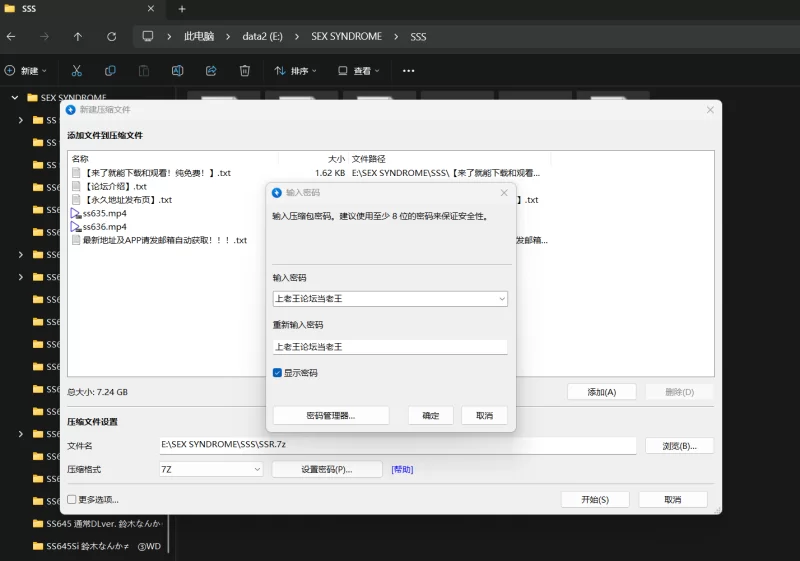800x561 pixels.
Task: Click the Back arrow in Explorer navigation
Action: click(x=11, y=37)
